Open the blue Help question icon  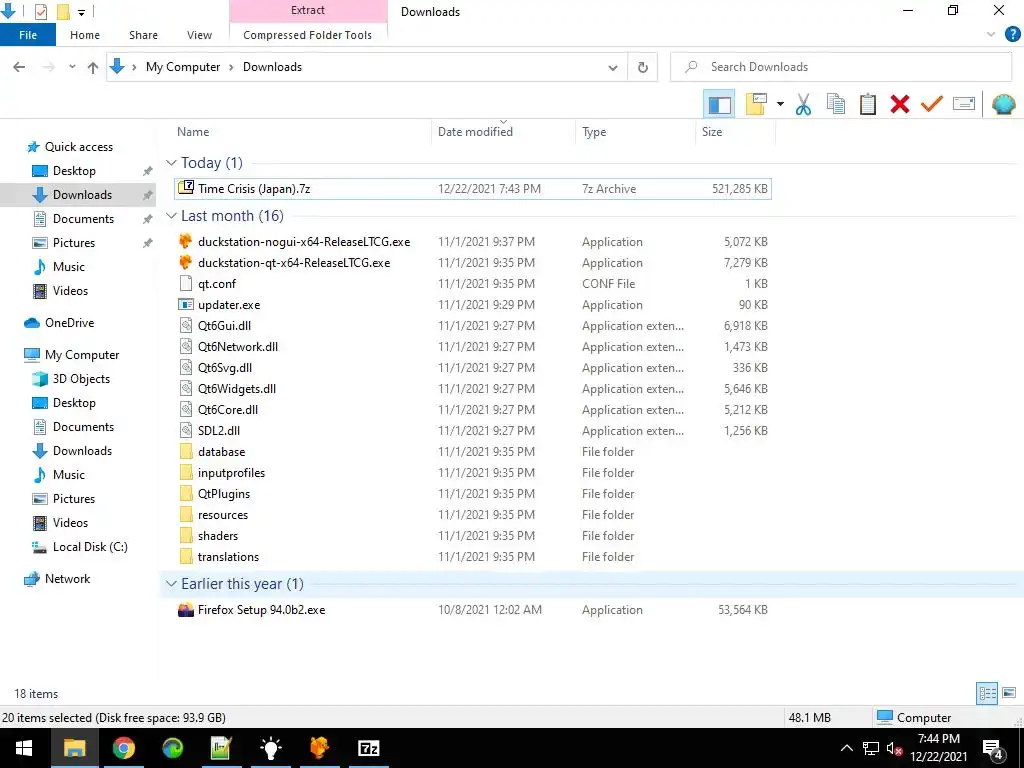[x=1012, y=35]
